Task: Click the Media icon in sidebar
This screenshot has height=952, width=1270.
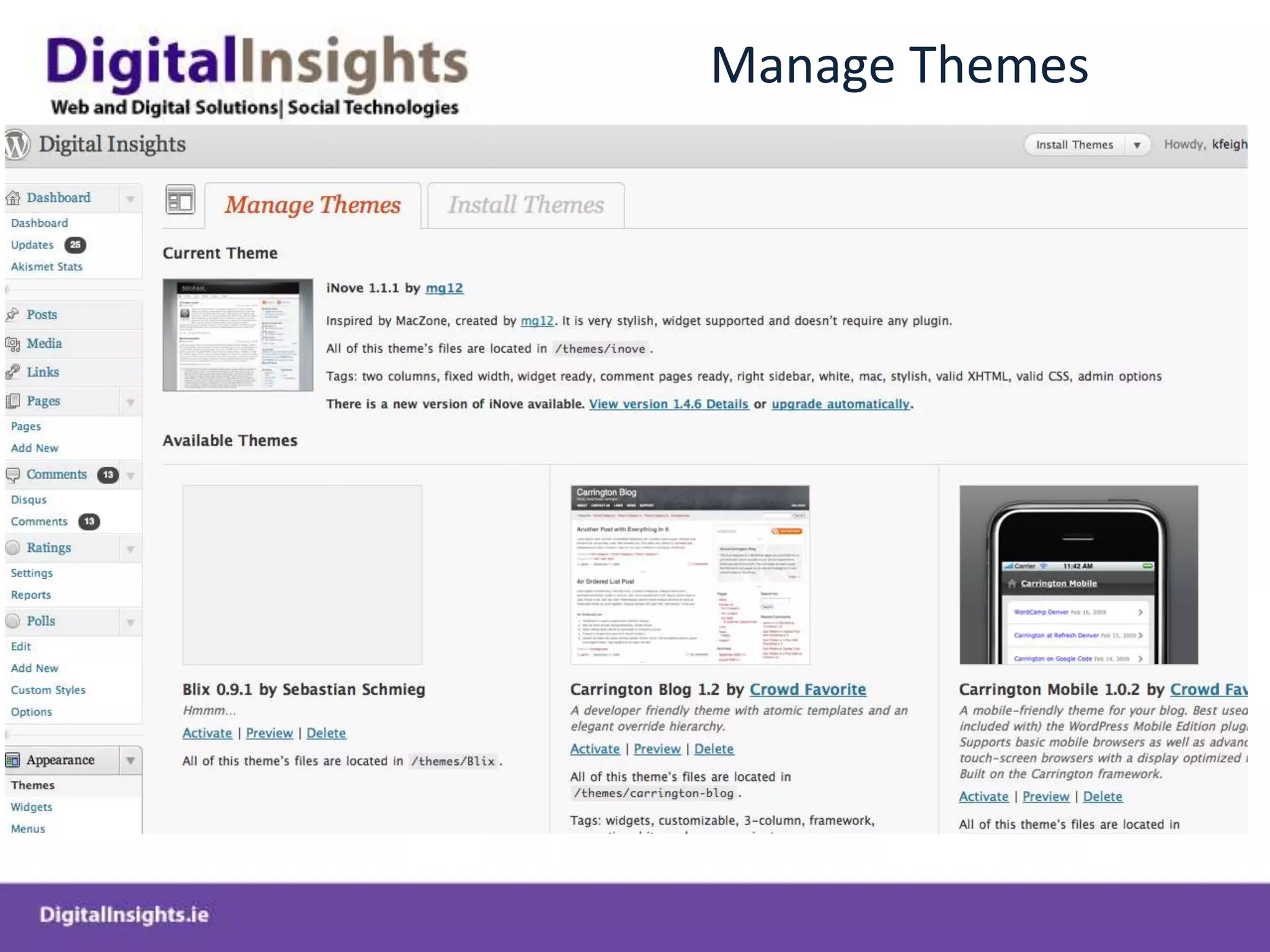Action: (x=13, y=344)
